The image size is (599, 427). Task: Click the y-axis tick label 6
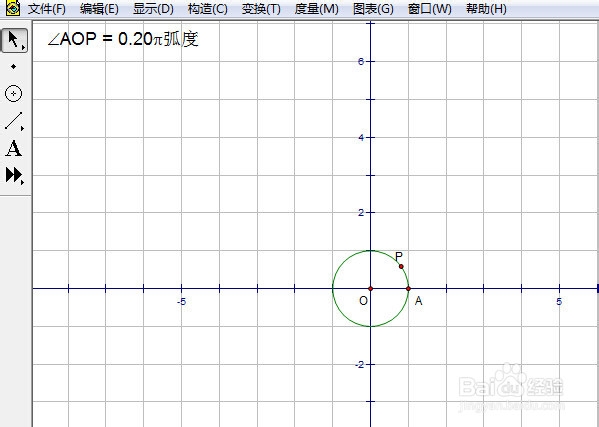tap(361, 61)
